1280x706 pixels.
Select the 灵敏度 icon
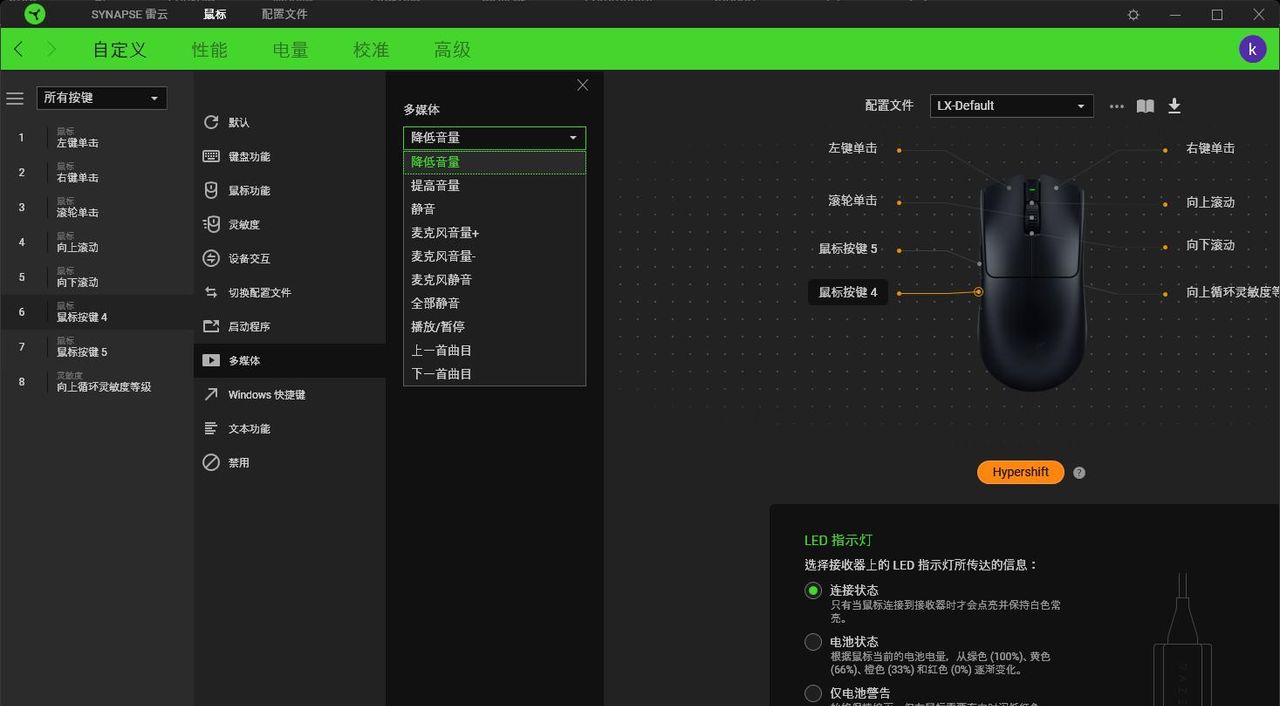[211, 224]
